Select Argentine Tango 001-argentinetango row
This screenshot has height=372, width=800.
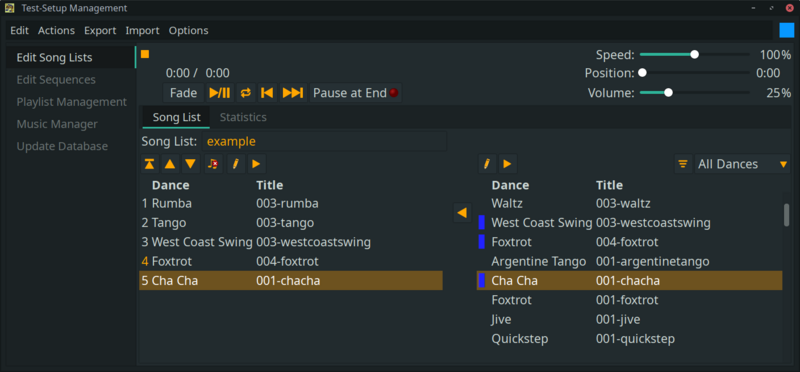tap(629, 261)
